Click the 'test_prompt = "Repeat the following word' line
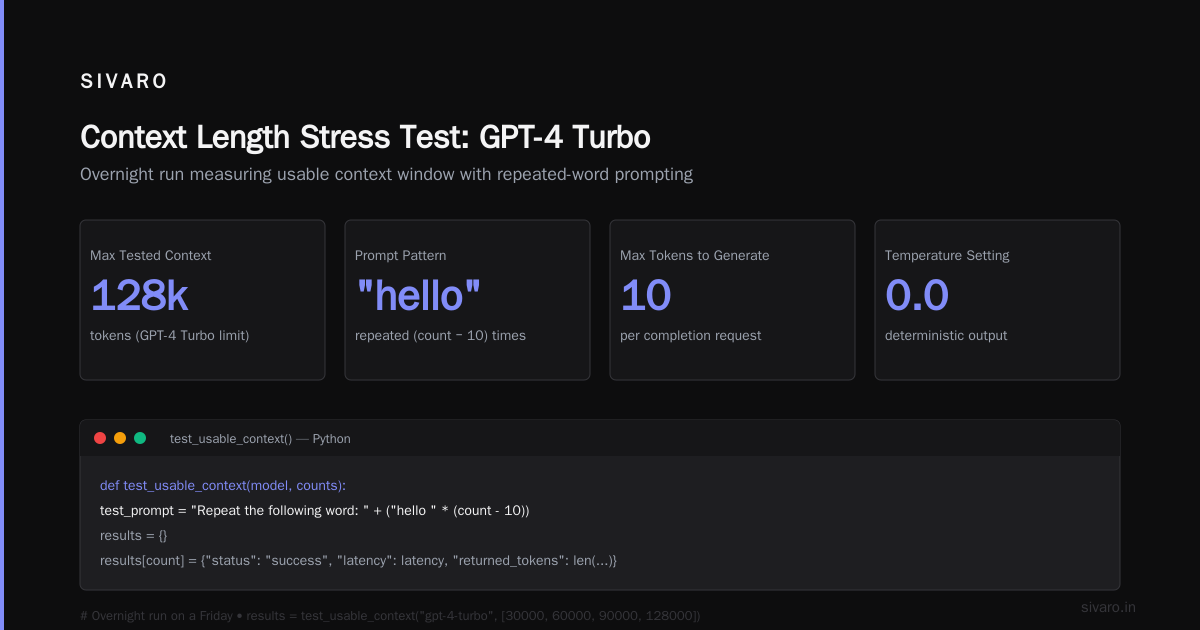The image size is (1200, 630). (314, 510)
